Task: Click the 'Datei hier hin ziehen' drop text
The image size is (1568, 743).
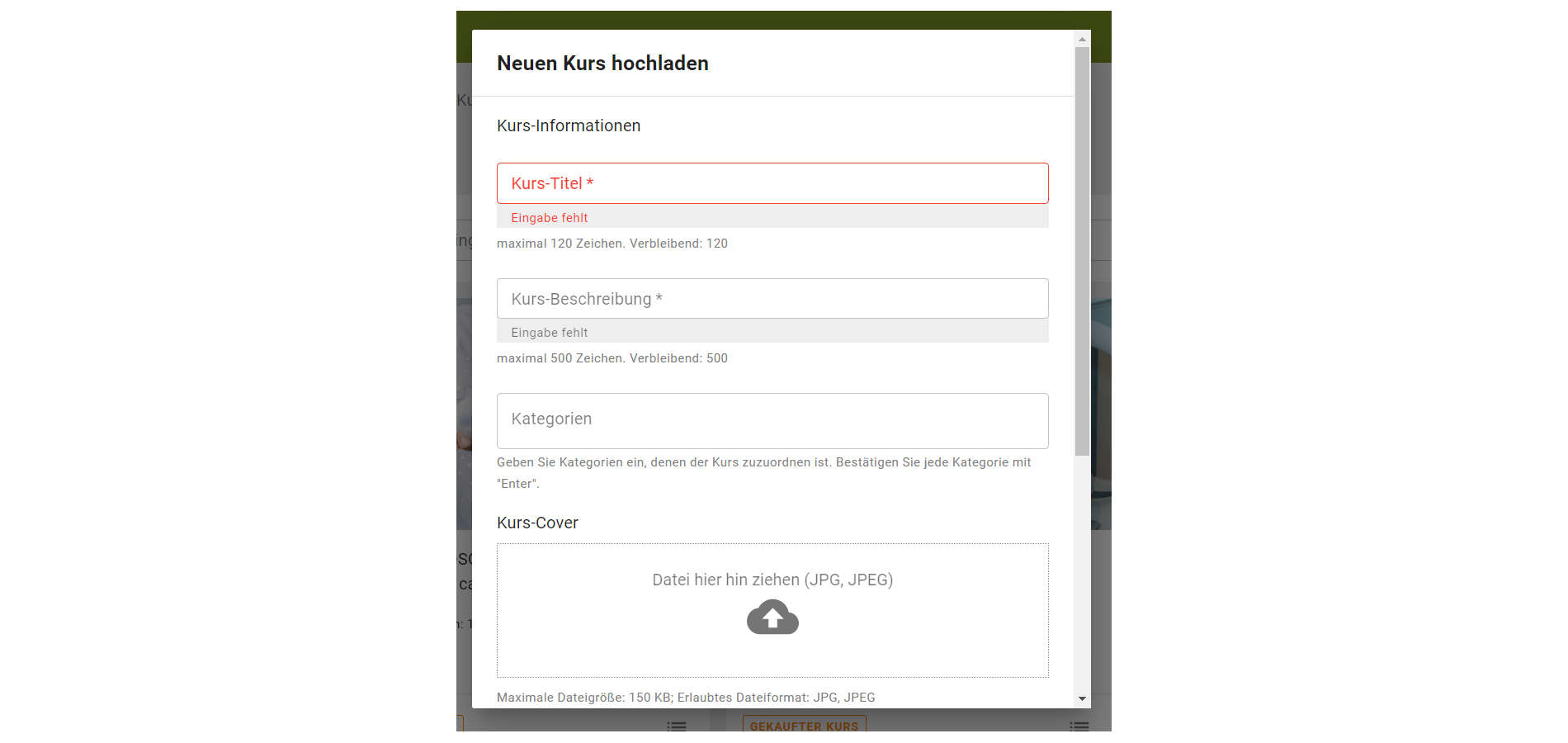Action: click(x=772, y=580)
